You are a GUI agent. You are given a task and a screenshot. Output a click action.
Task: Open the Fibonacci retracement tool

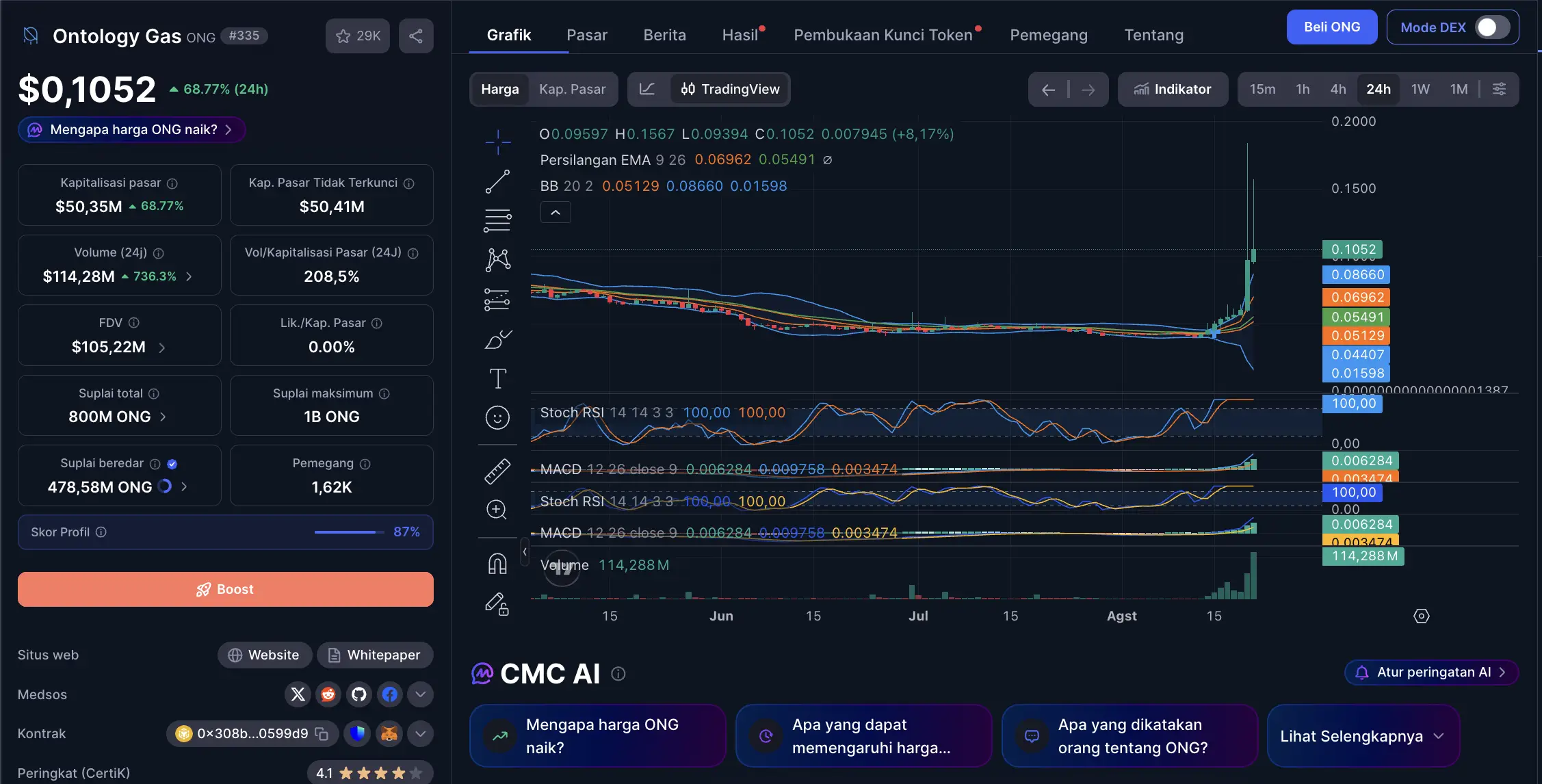tap(497, 220)
